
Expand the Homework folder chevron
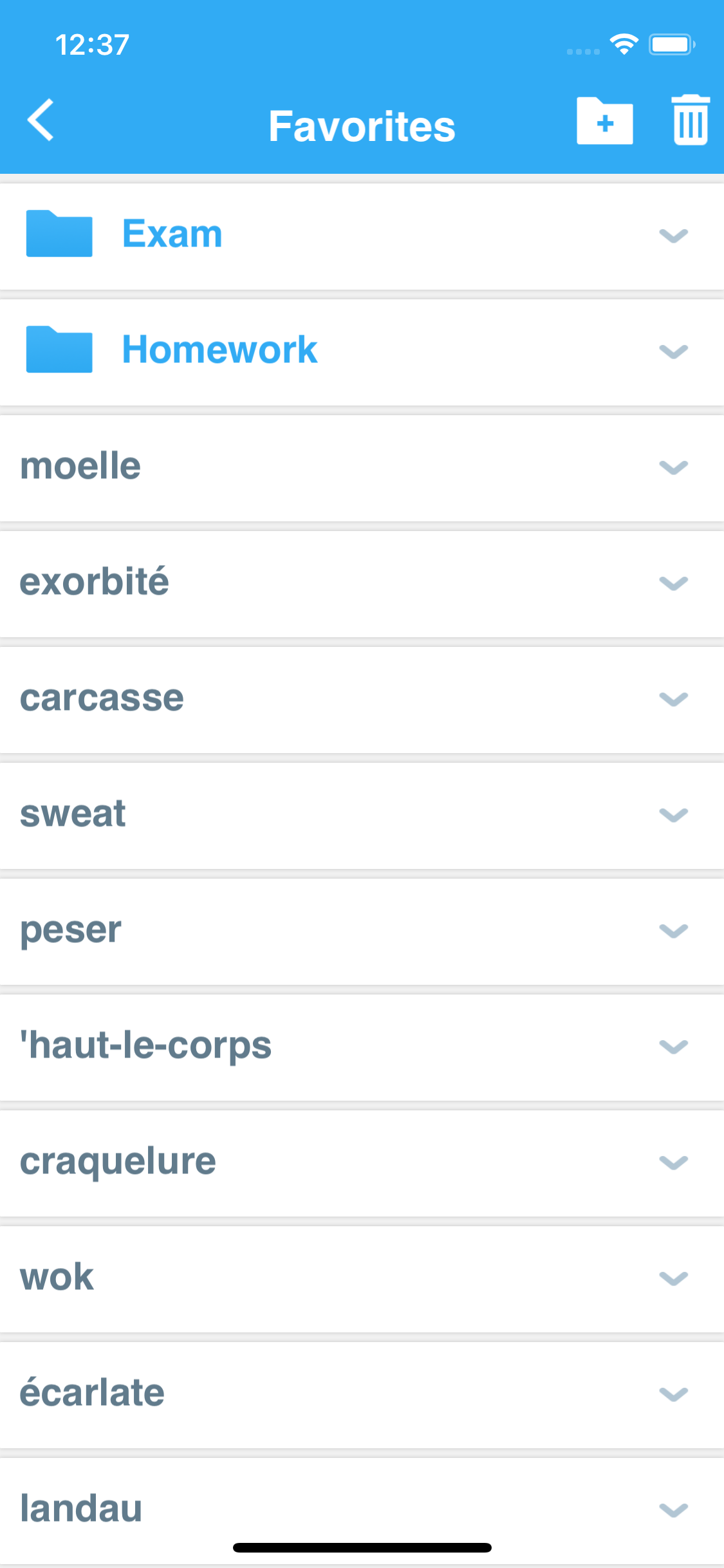(x=673, y=351)
